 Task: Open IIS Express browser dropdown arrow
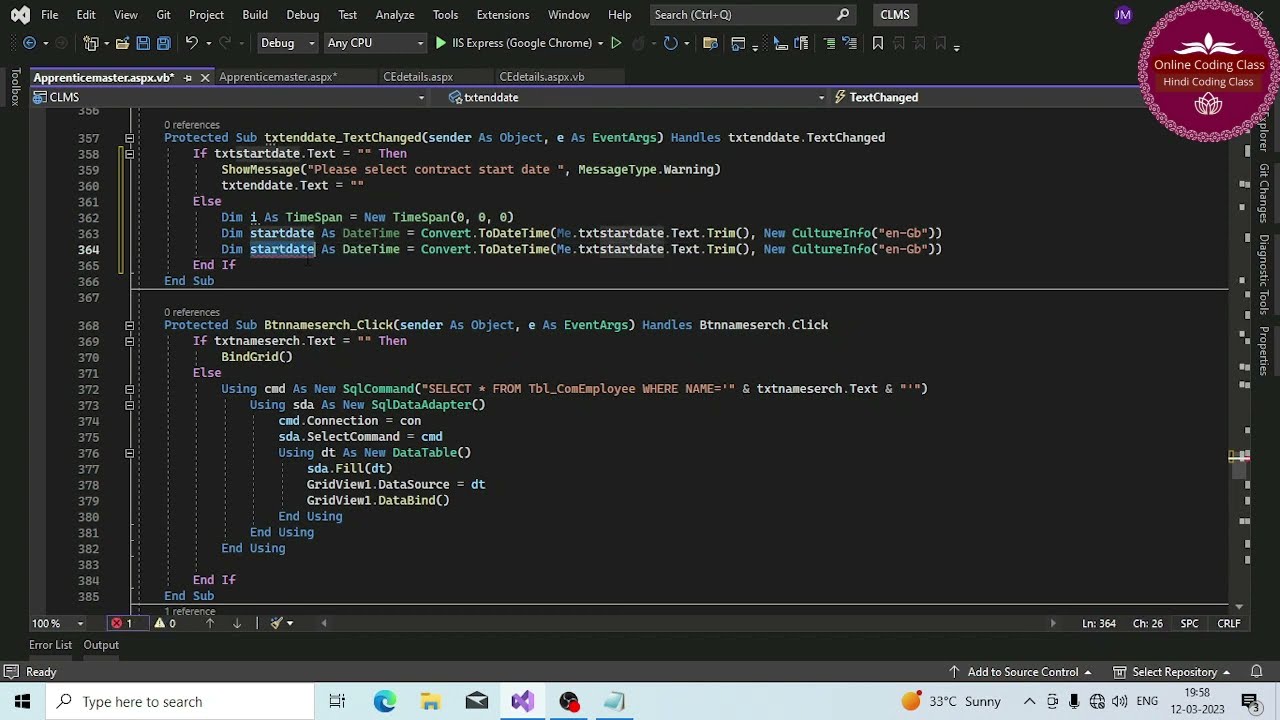600,43
